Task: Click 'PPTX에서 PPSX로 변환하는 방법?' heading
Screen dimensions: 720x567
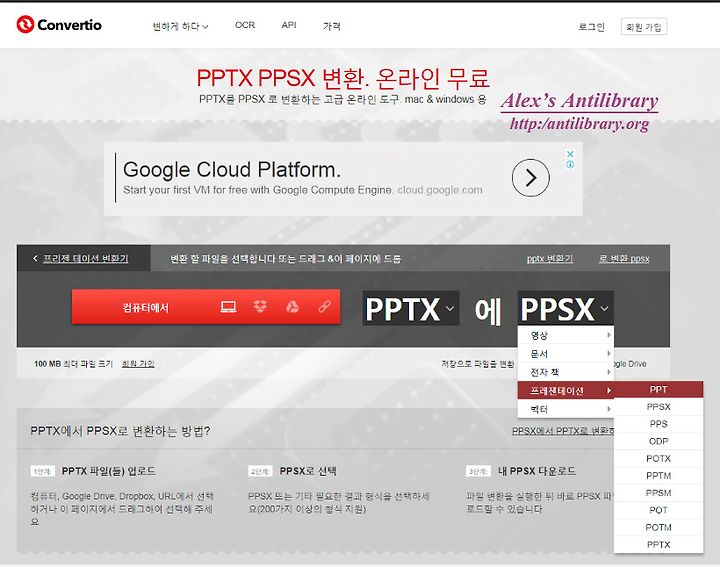Action: (x=120, y=431)
